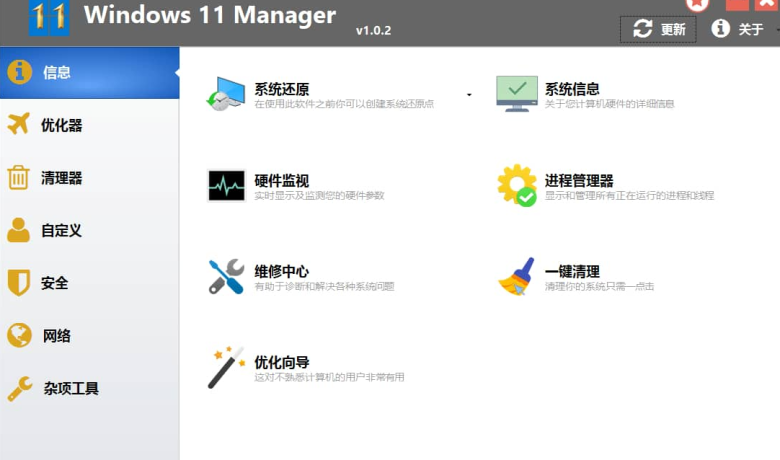Click the info icon beside 关于

(x=720, y=28)
